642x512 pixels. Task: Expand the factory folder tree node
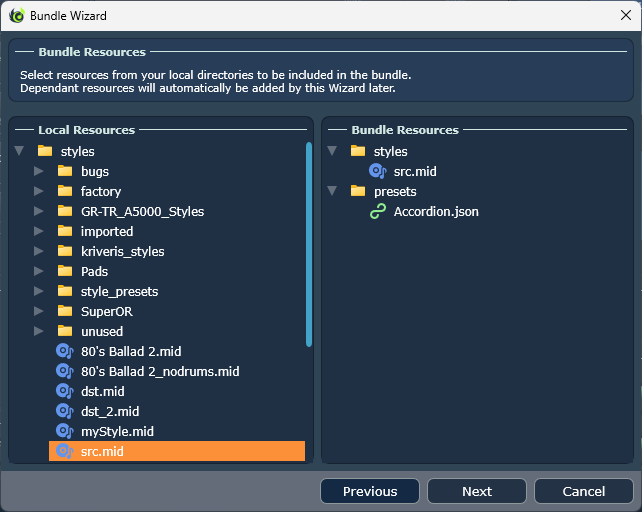click(x=38, y=191)
